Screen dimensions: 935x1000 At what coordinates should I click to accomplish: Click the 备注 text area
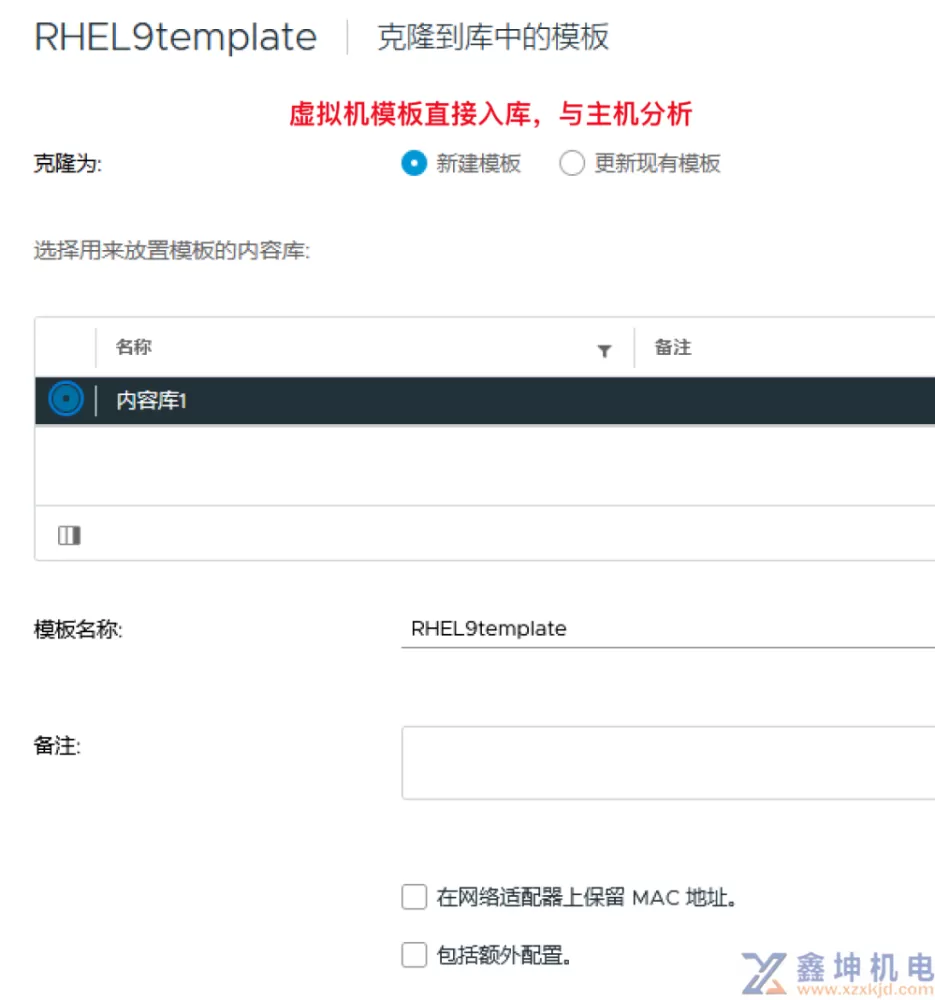pos(668,762)
